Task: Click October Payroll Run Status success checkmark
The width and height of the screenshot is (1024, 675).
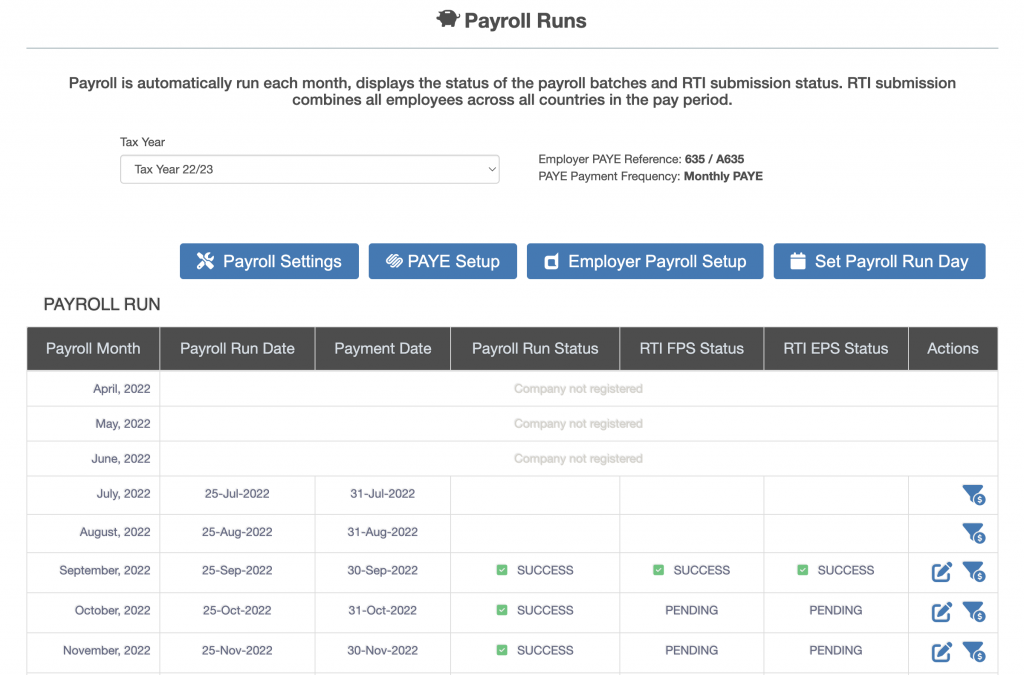Action: coord(502,610)
